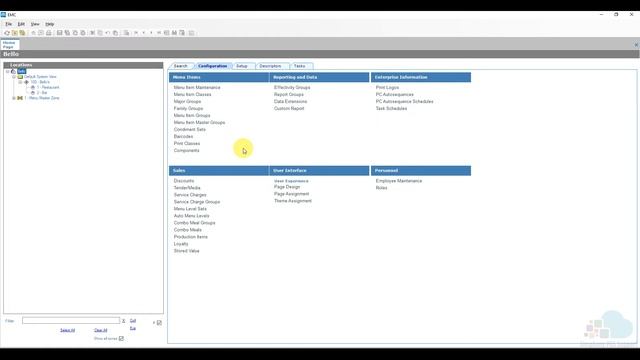Open Employee Maintenance
This screenshot has height=360, width=640.
click(399, 181)
